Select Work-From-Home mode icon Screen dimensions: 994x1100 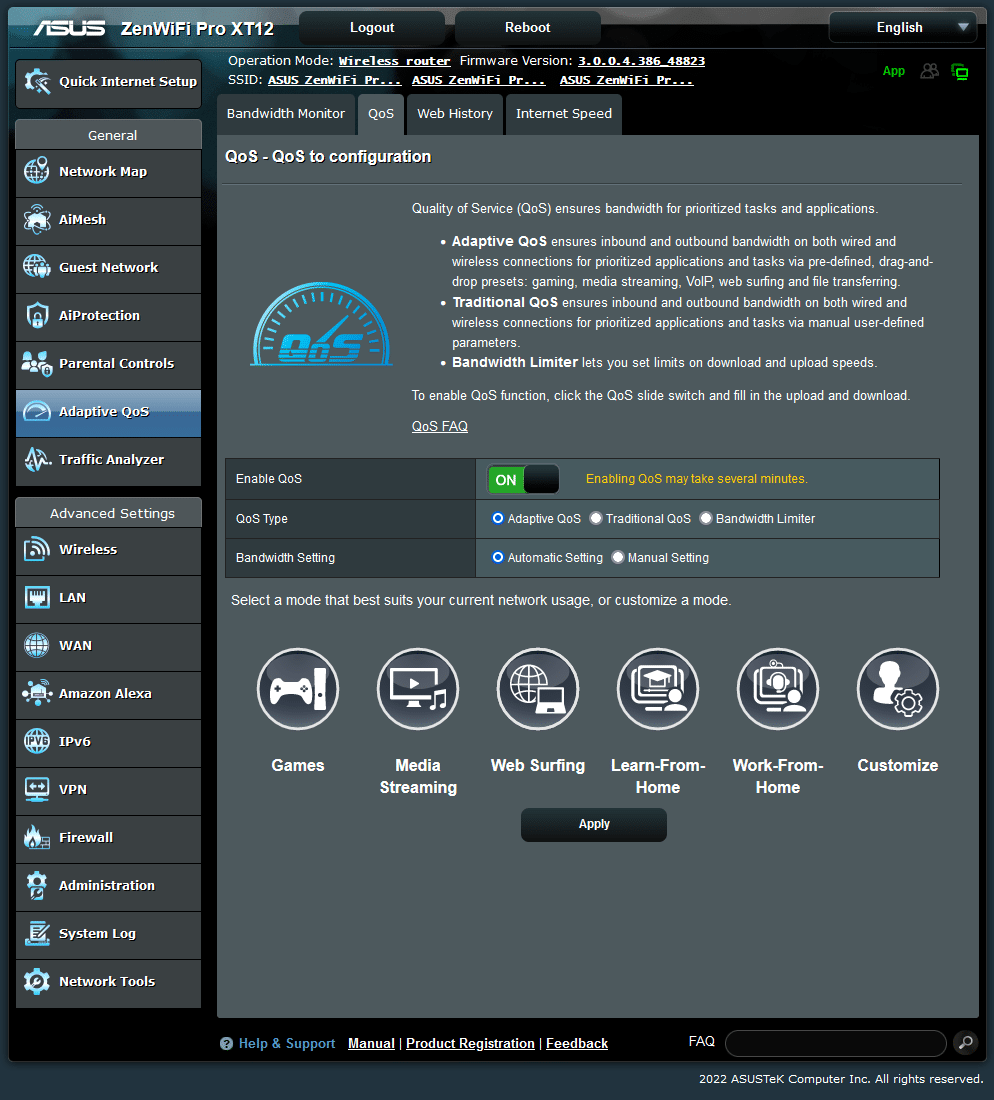pos(778,689)
